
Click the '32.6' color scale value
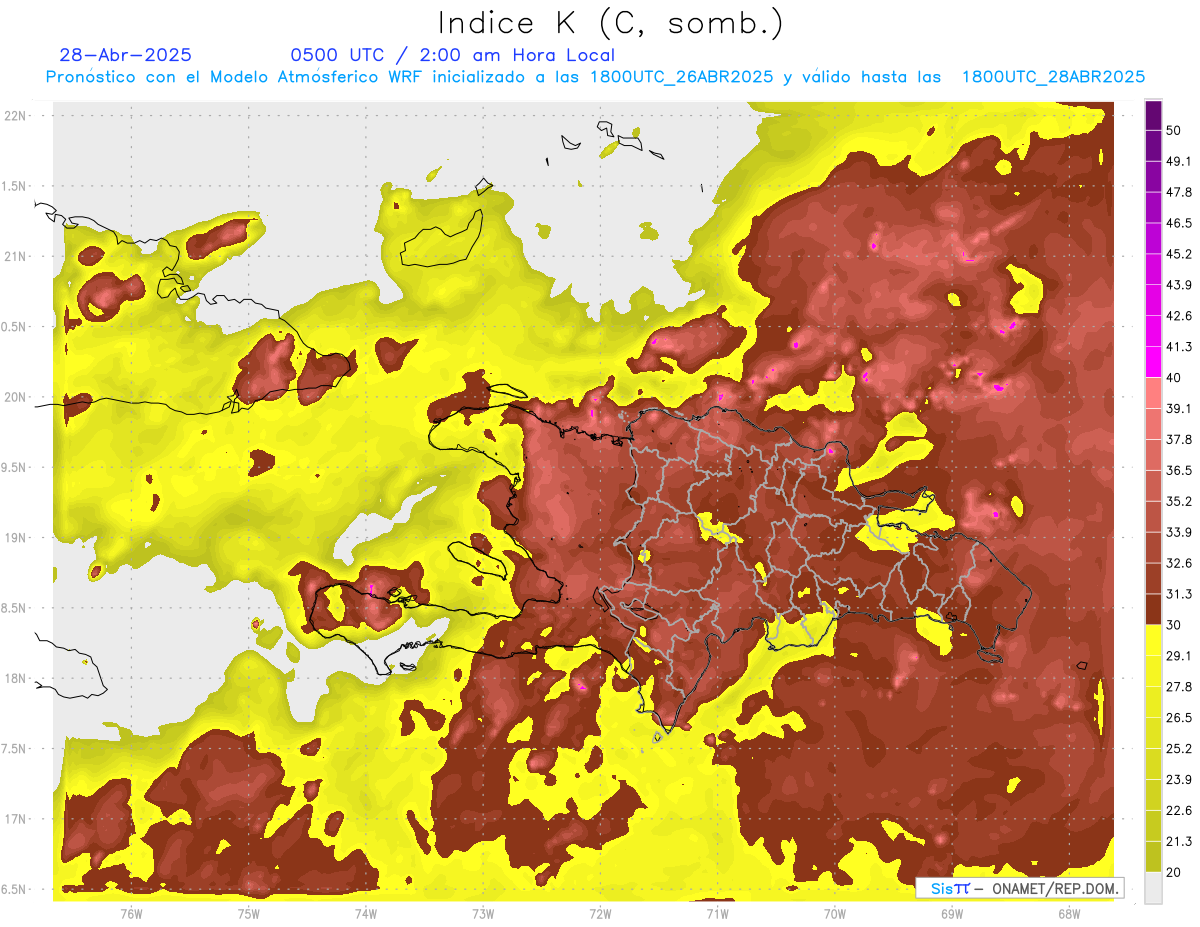point(1179,563)
